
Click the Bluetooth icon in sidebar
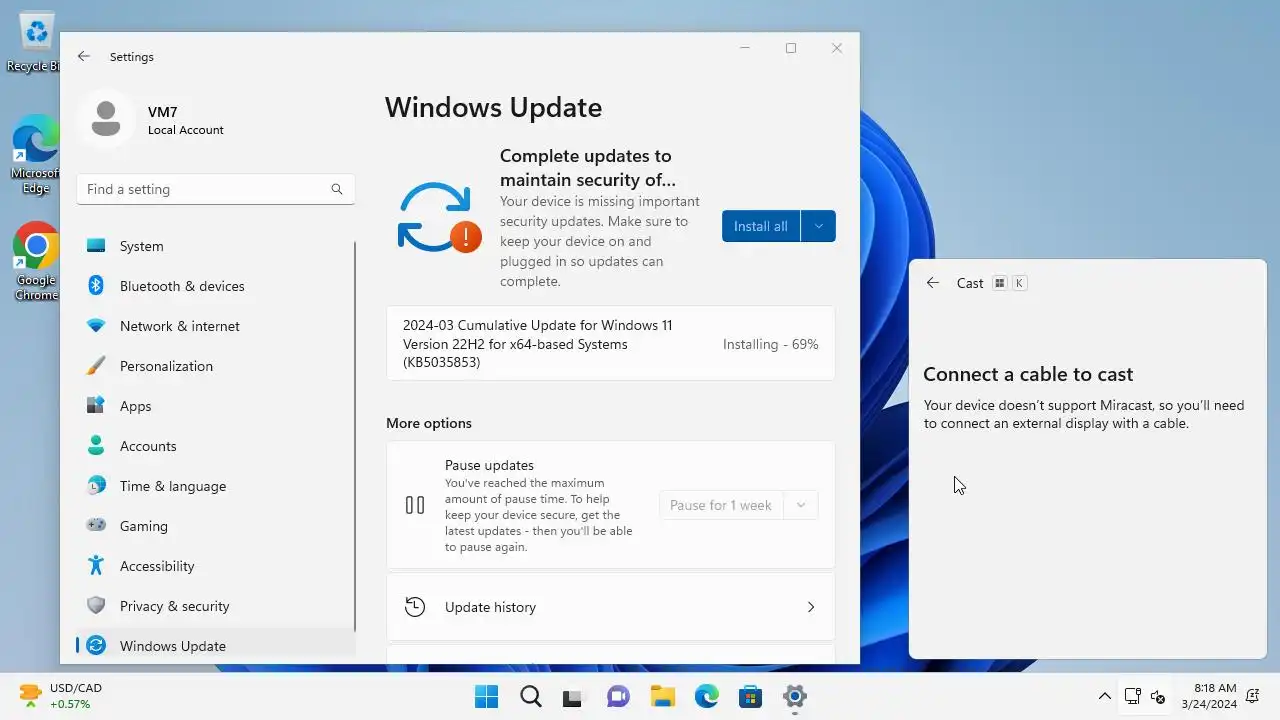click(96, 286)
